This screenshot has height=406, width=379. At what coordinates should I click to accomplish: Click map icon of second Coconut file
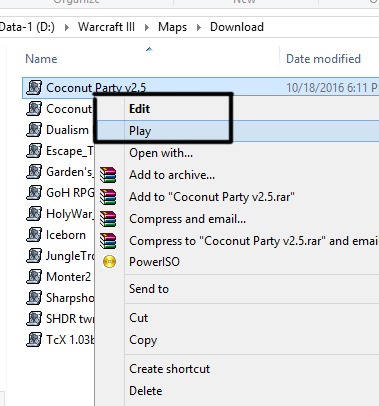point(34,109)
